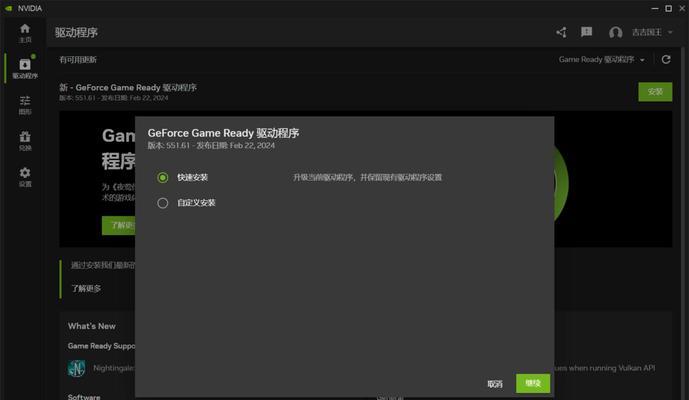Open the Graphics (图形) sidebar section
This screenshot has width=689, height=400.
click(x=25, y=105)
